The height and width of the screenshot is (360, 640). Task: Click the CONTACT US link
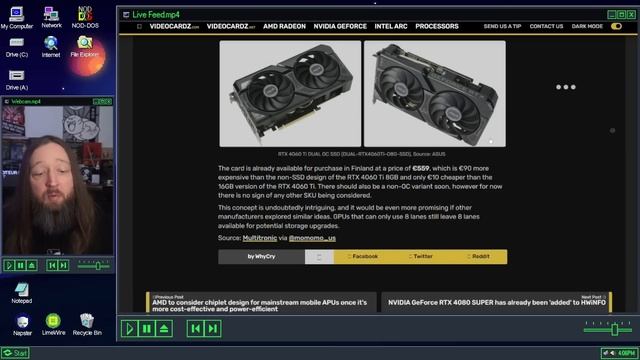pos(546,26)
